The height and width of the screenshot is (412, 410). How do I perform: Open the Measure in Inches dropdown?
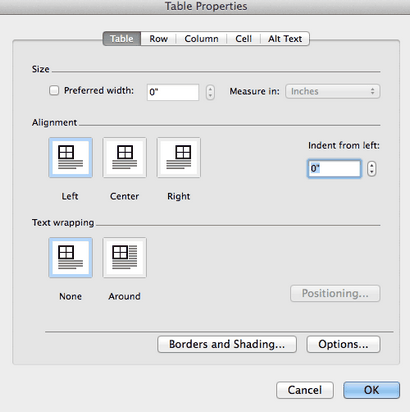pos(333,91)
